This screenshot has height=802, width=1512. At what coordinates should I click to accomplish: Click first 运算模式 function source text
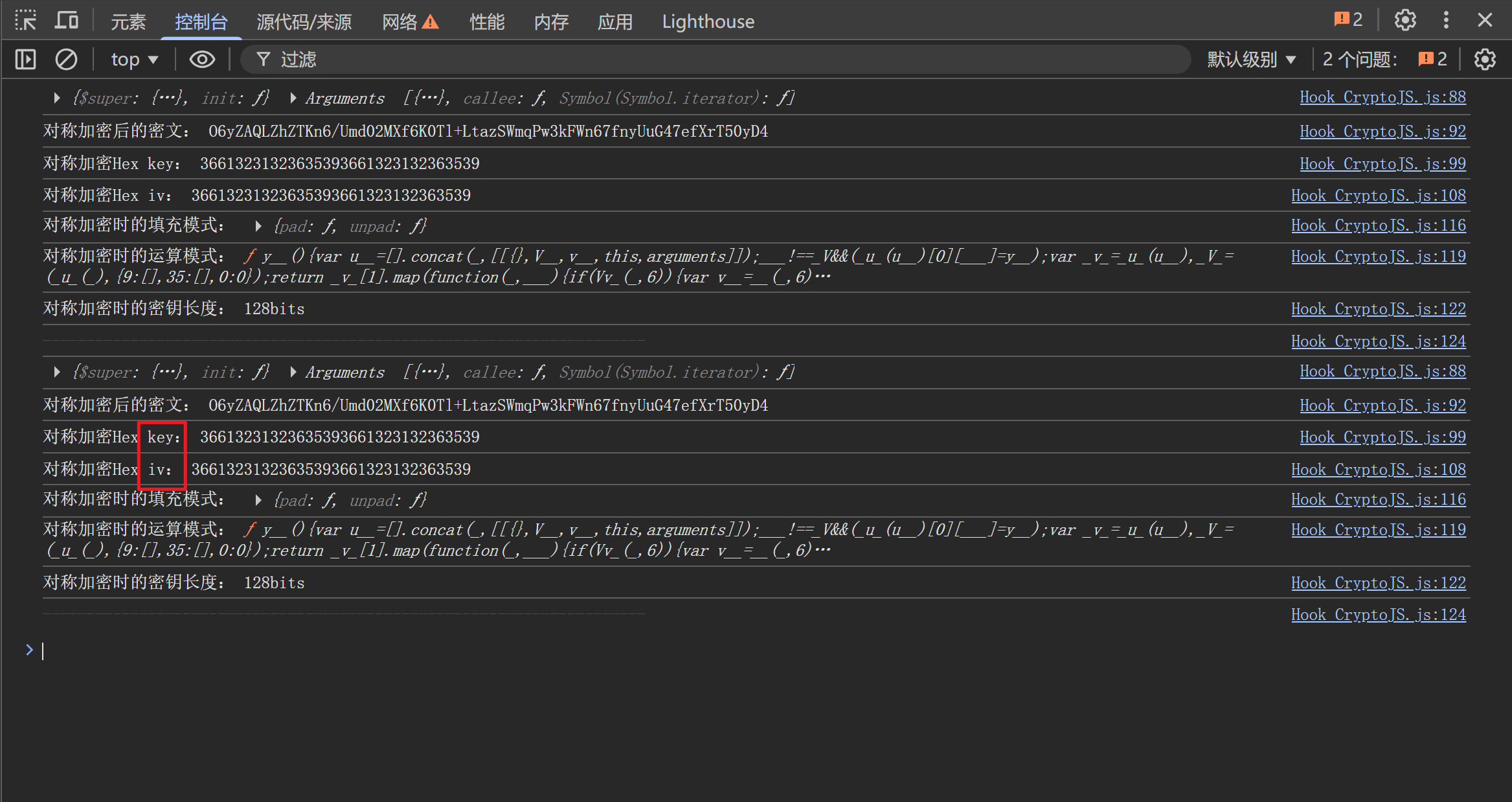[x=641, y=266]
